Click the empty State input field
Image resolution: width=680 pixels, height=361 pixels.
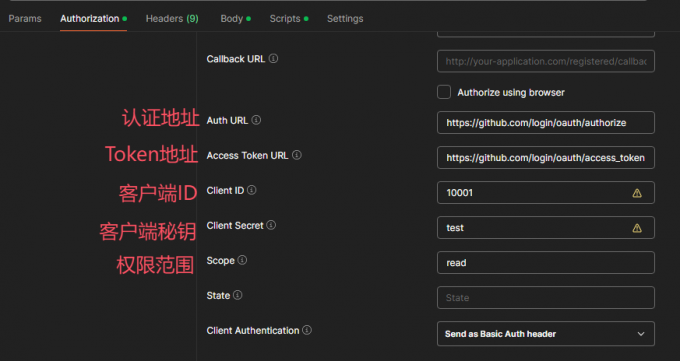pyautogui.click(x=546, y=298)
